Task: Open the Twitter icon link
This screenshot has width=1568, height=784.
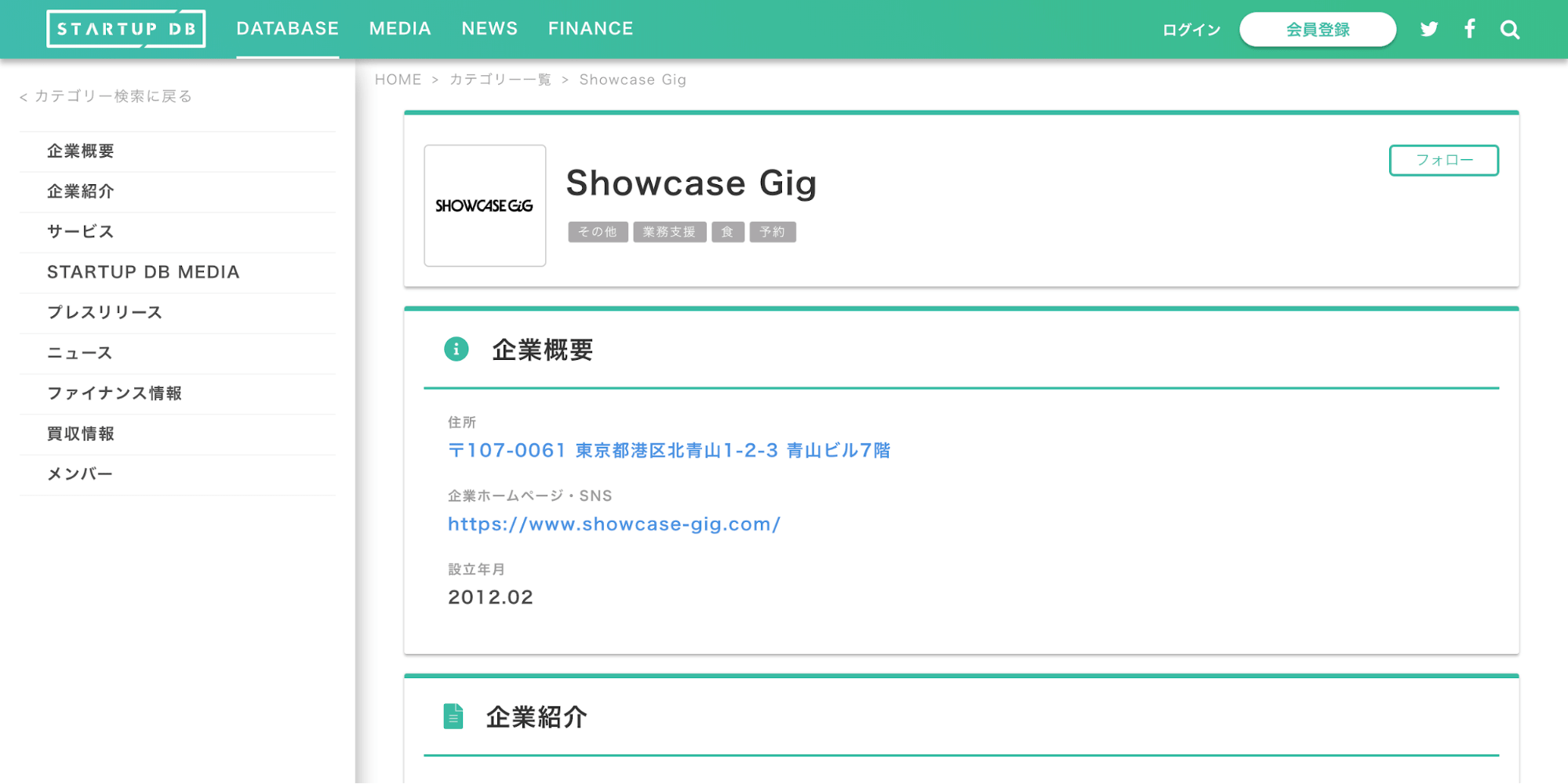Action: pos(1429,30)
